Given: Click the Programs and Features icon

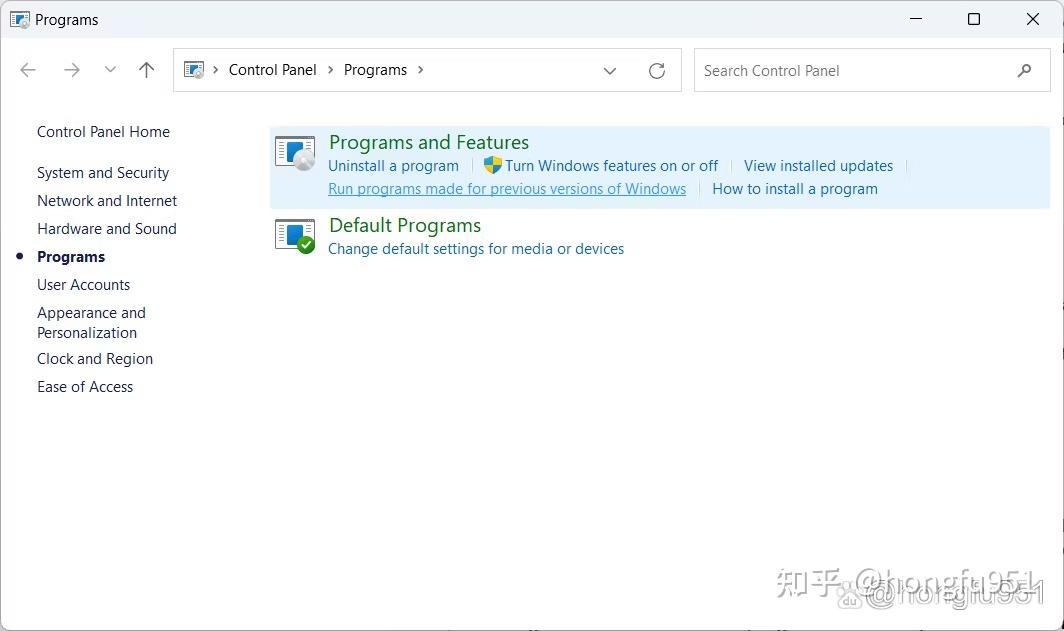Looking at the screenshot, I should click(295, 153).
